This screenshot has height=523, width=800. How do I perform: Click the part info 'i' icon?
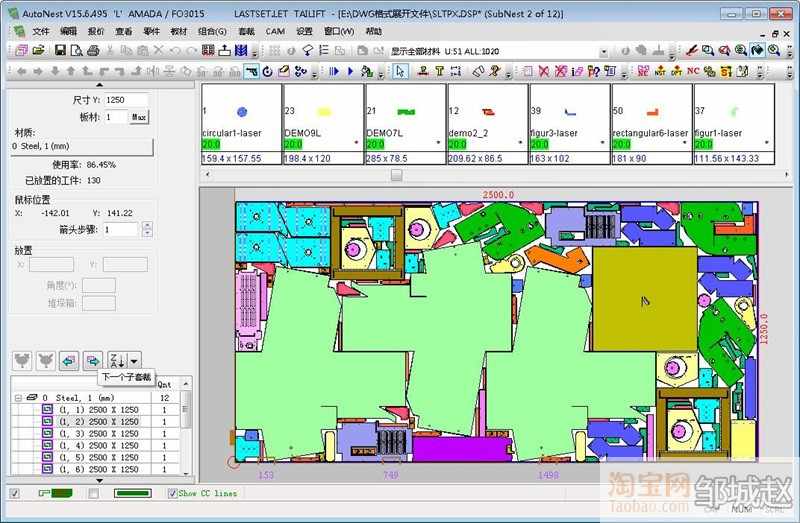pos(577,71)
